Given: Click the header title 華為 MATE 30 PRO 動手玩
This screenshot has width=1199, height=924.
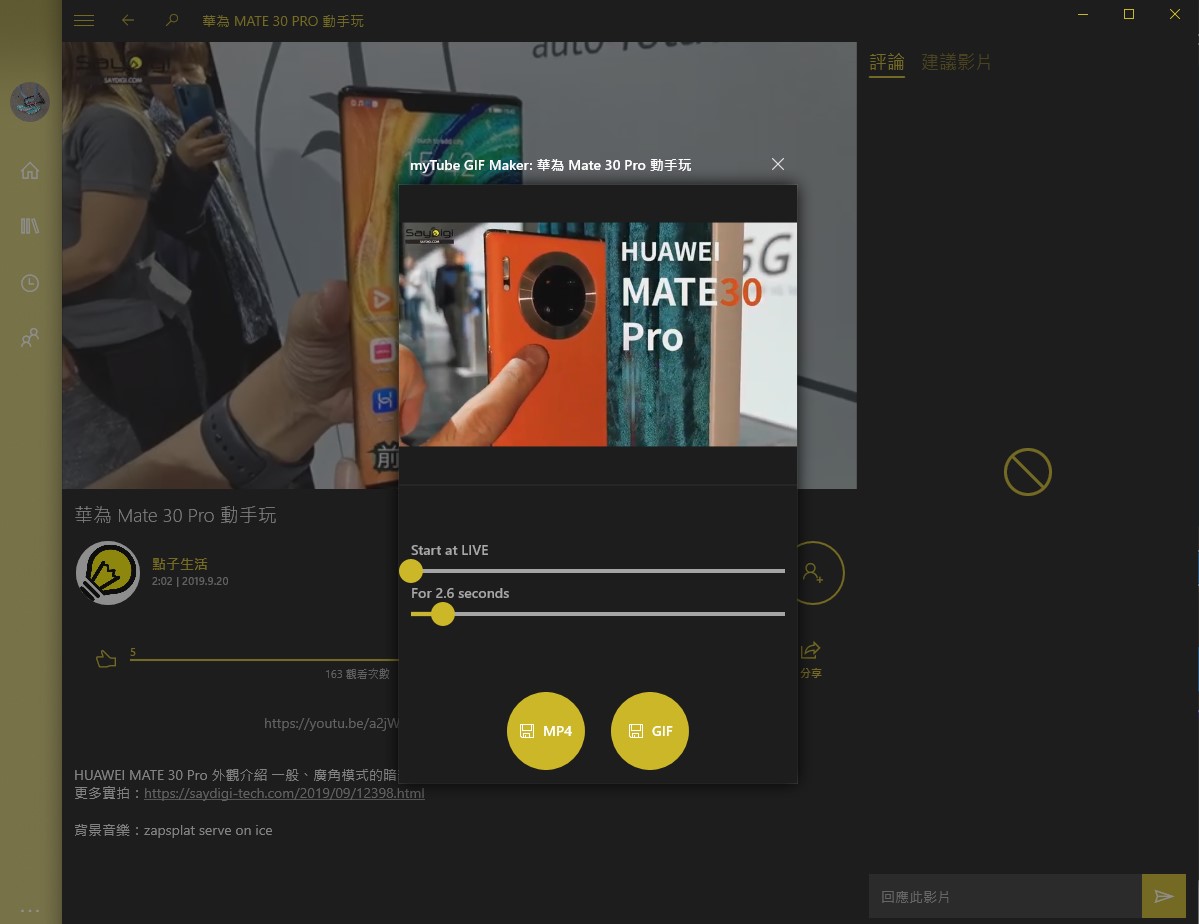Looking at the screenshot, I should pos(282,21).
